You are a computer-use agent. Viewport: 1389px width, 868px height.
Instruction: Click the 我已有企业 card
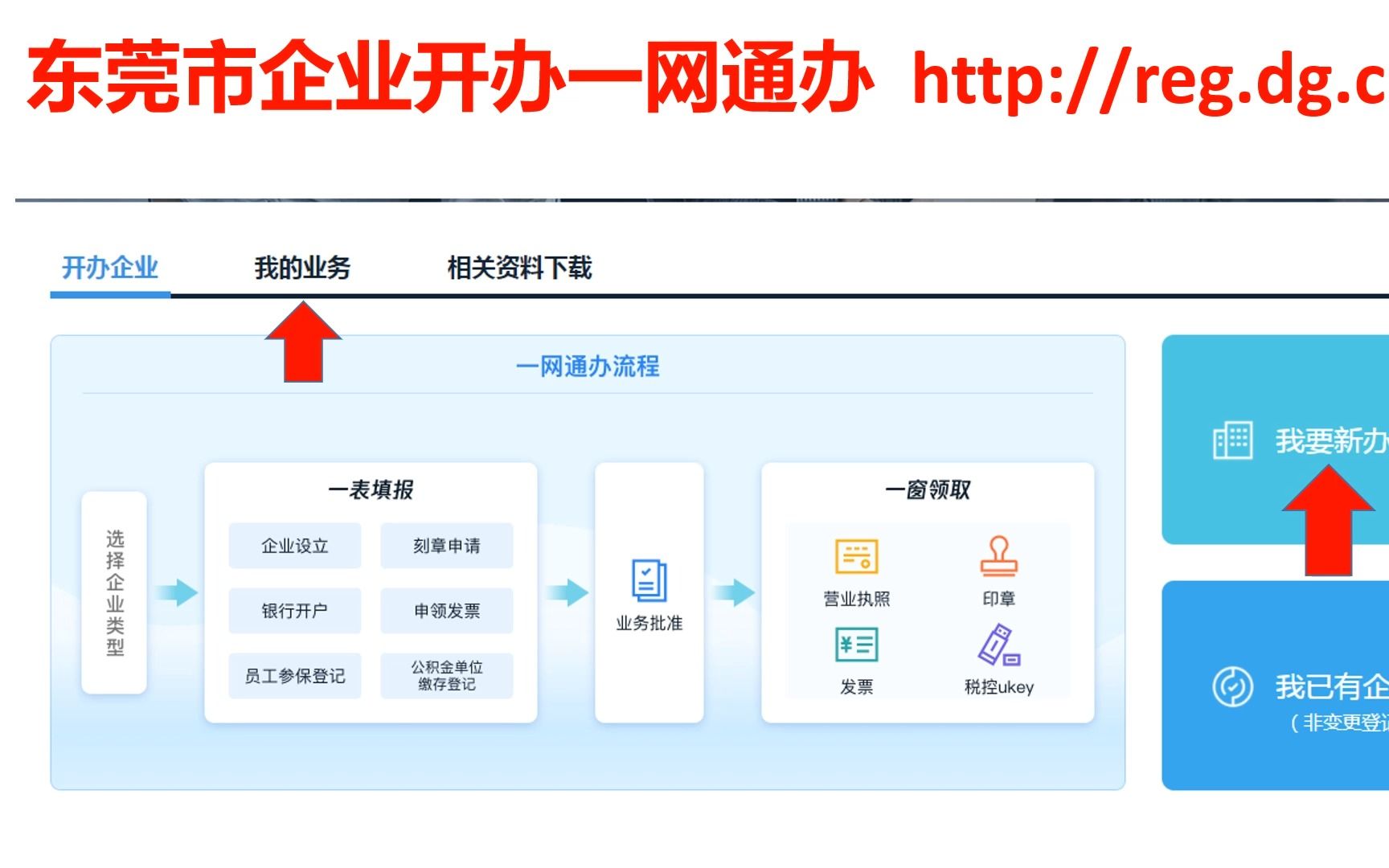click(x=1276, y=686)
